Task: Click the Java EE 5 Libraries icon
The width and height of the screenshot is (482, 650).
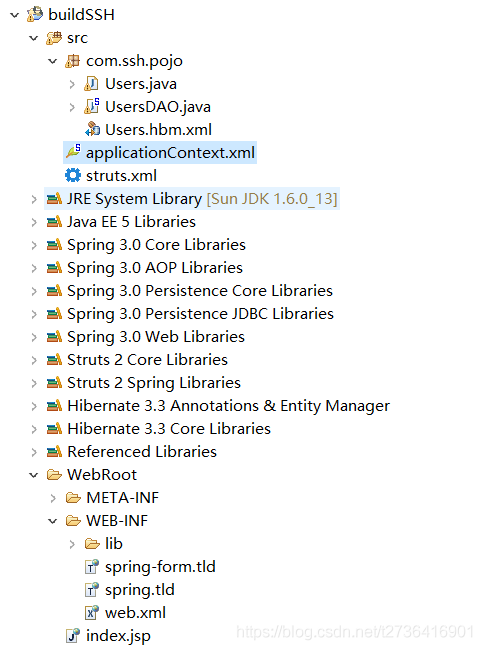Action: click(x=54, y=222)
